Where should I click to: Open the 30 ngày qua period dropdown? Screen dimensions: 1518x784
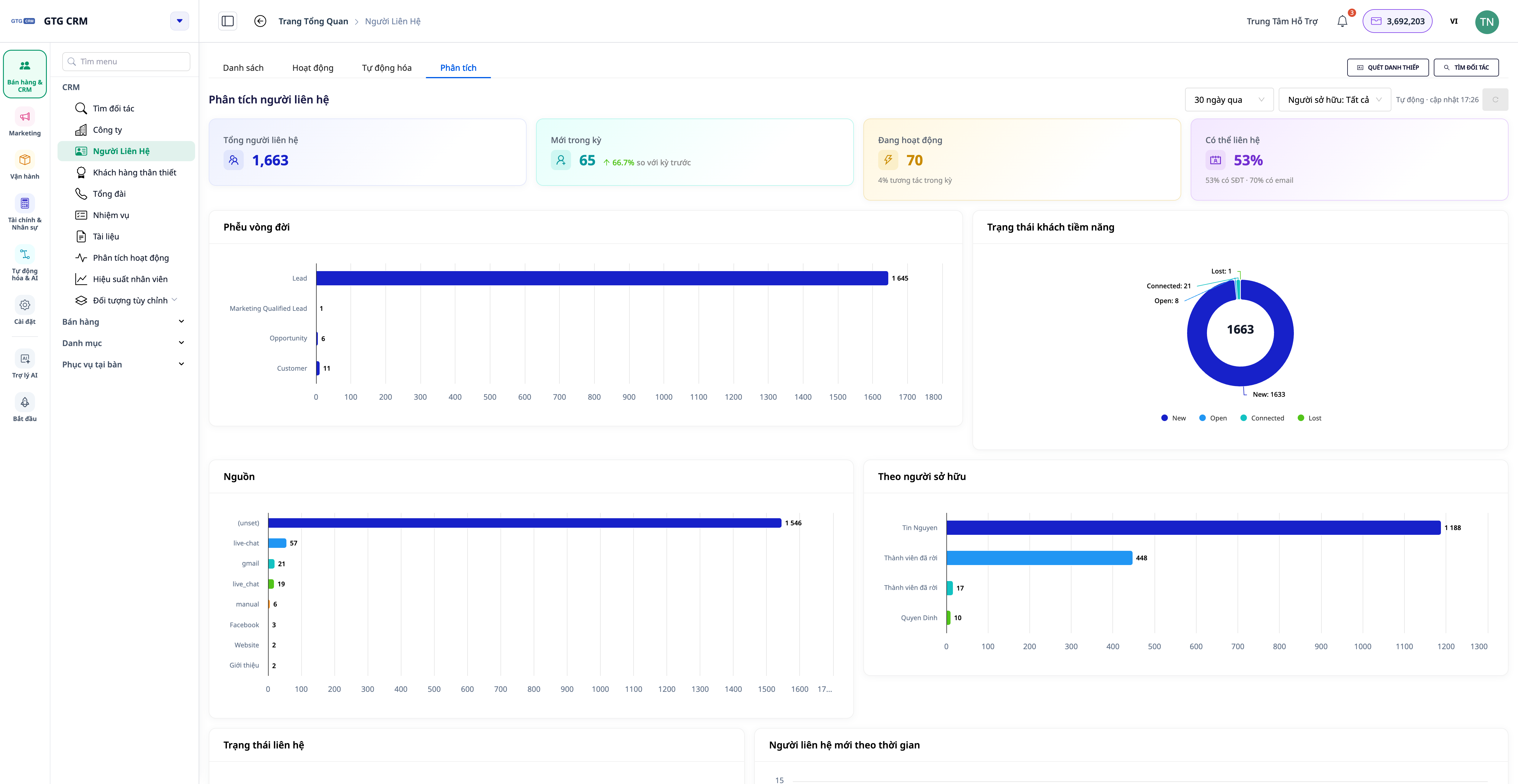click(x=1229, y=100)
